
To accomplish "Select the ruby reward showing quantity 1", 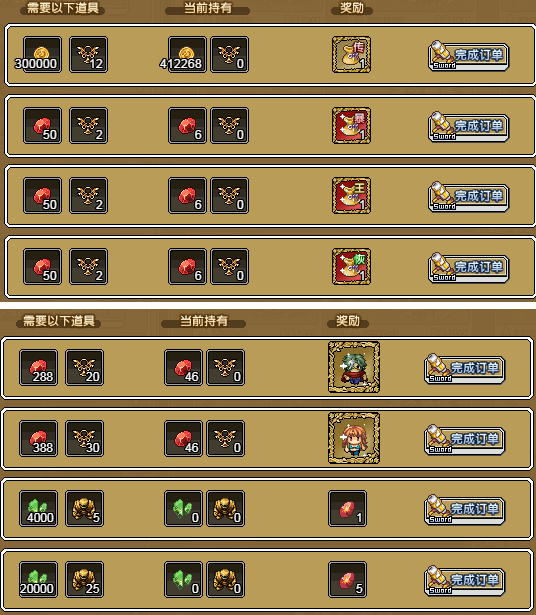I will point(347,508).
